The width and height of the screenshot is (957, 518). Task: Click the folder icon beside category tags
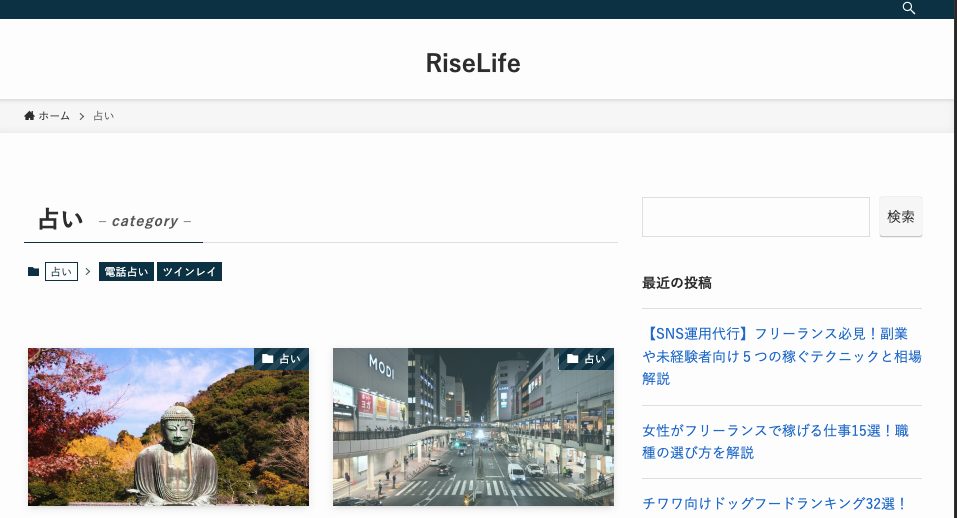click(x=34, y=272)
